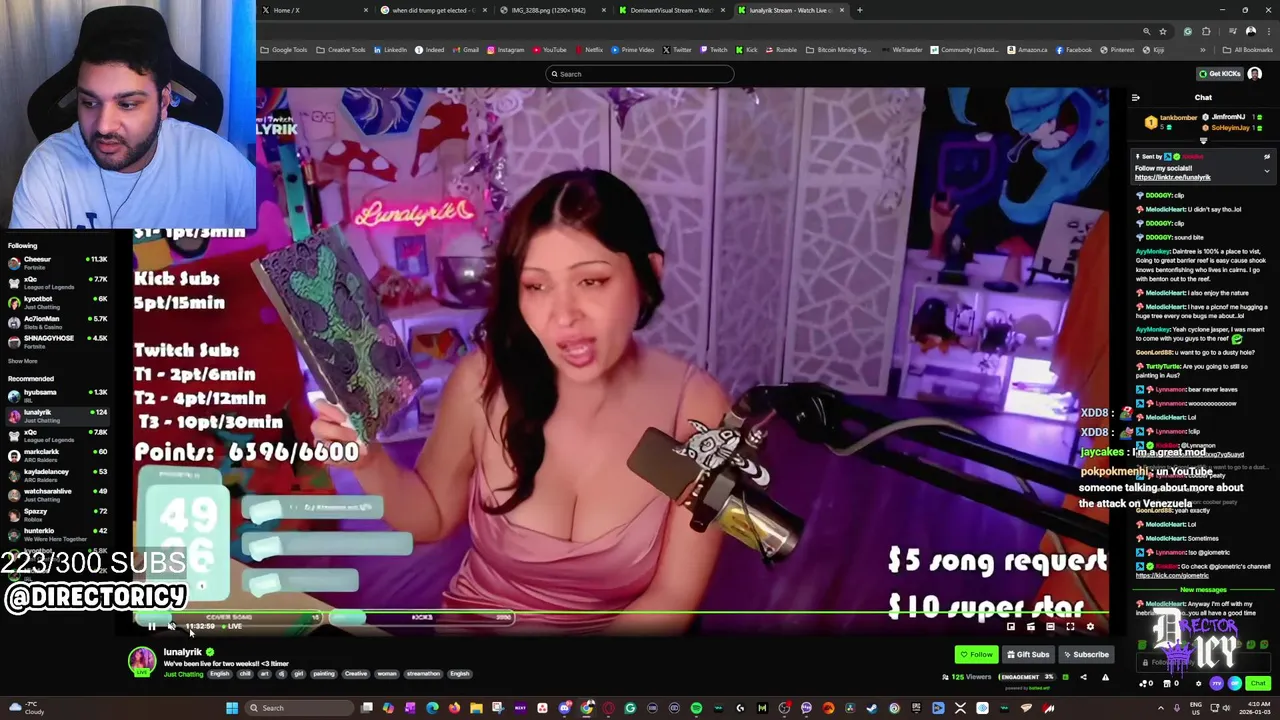Bookmark this page with the star icon
This screenshot has width=1280, height=720.
click(x=1162, y=31)
